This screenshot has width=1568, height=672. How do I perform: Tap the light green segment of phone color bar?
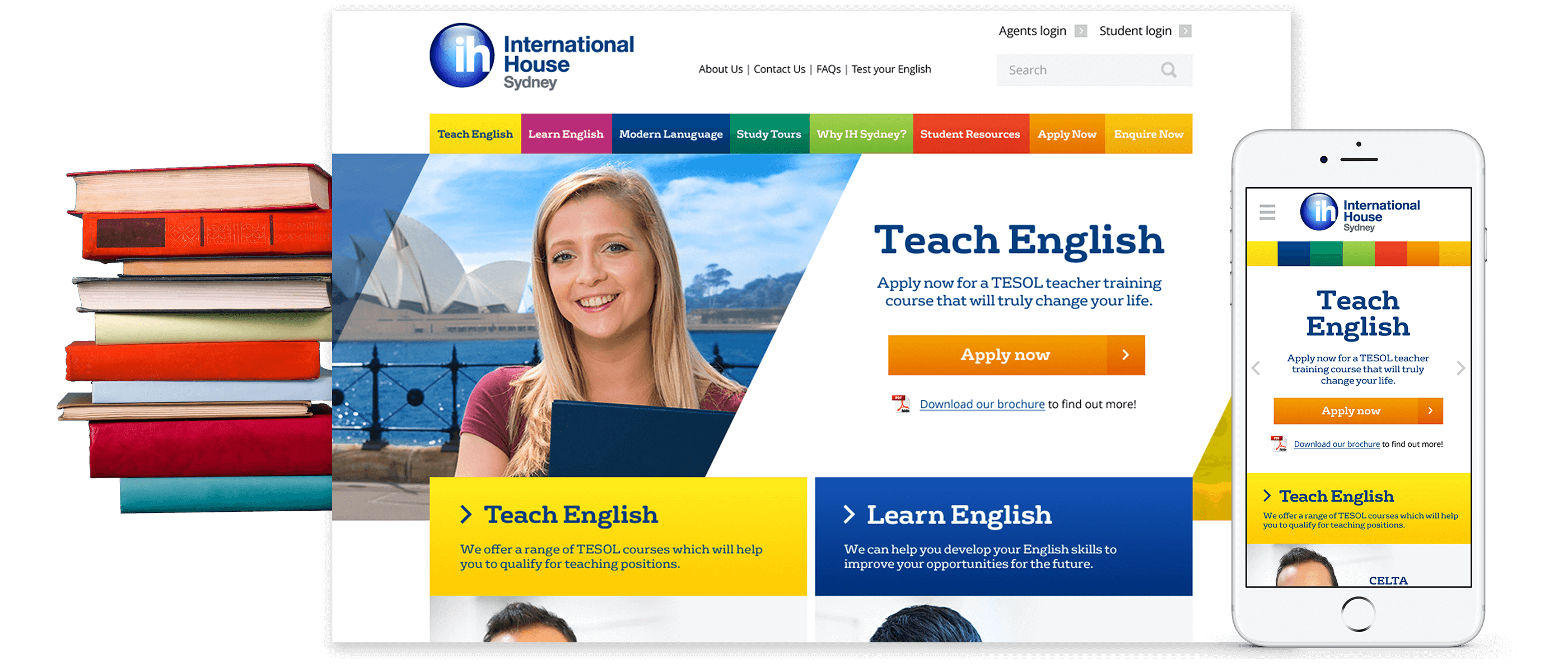click(x=1358, y=254)
